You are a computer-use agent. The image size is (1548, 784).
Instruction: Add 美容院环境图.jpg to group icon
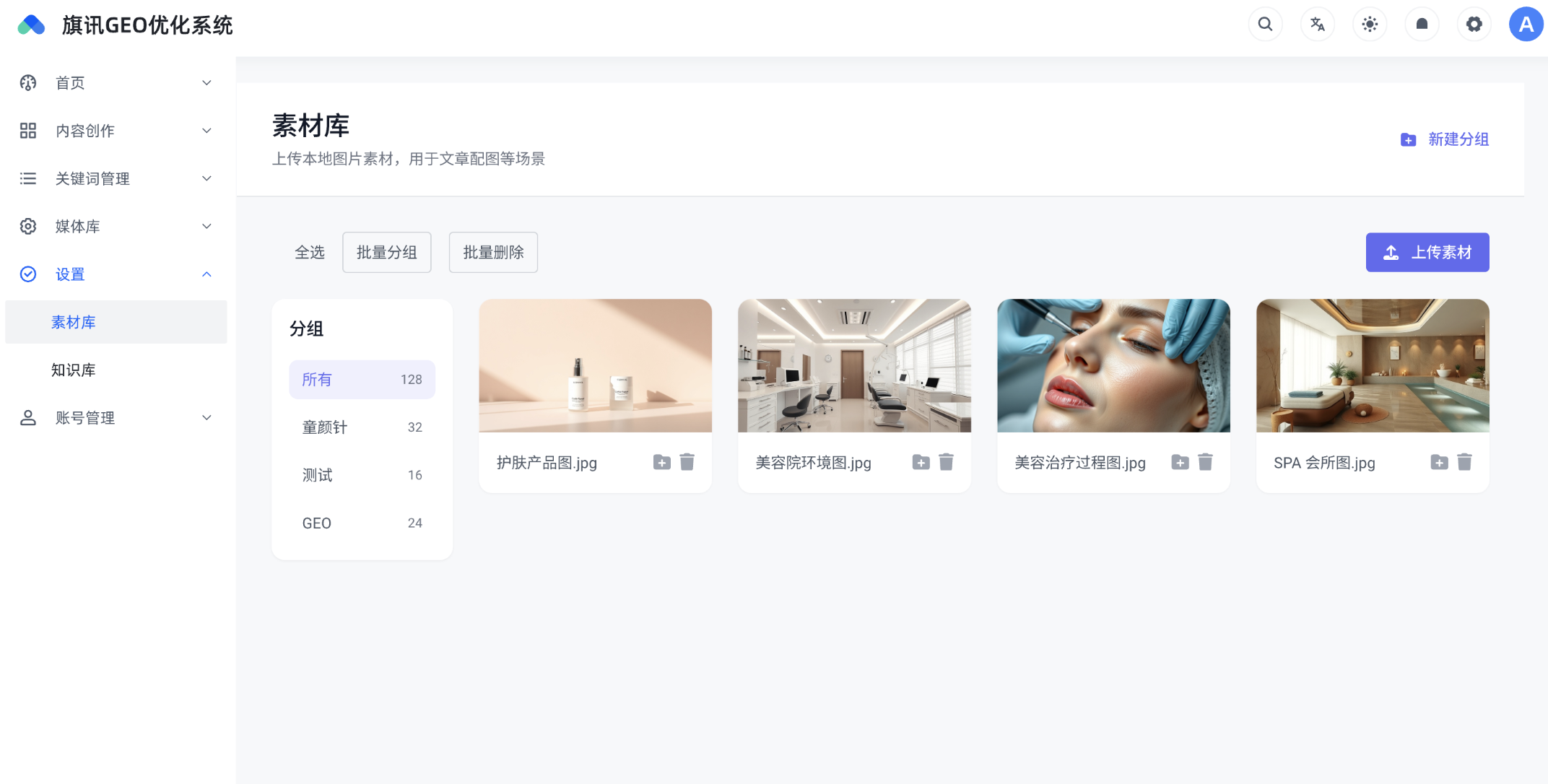point(921,462)
